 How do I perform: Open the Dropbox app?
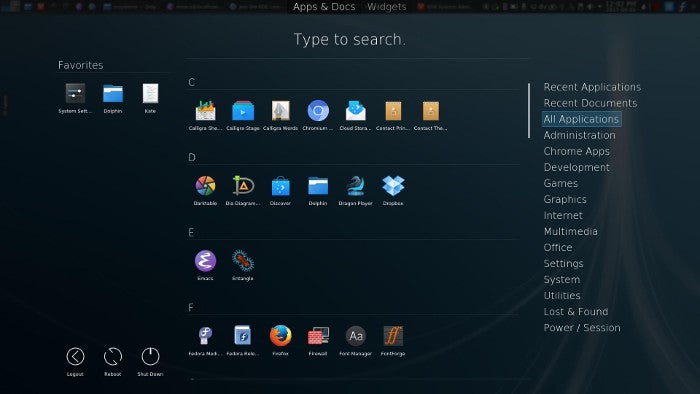(x=393, y=190)
